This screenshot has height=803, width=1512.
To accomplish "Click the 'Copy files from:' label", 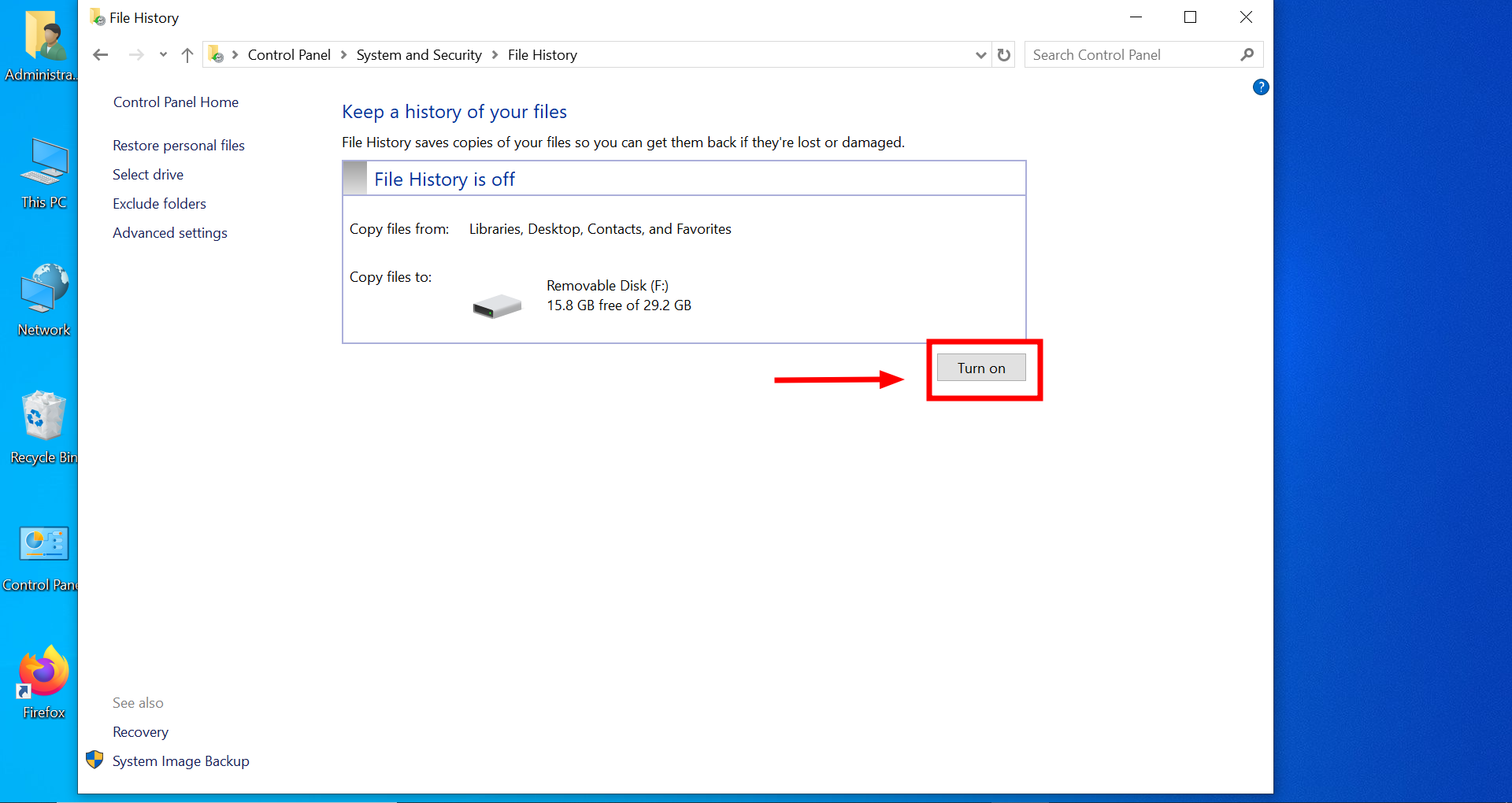I will point(399,229).
